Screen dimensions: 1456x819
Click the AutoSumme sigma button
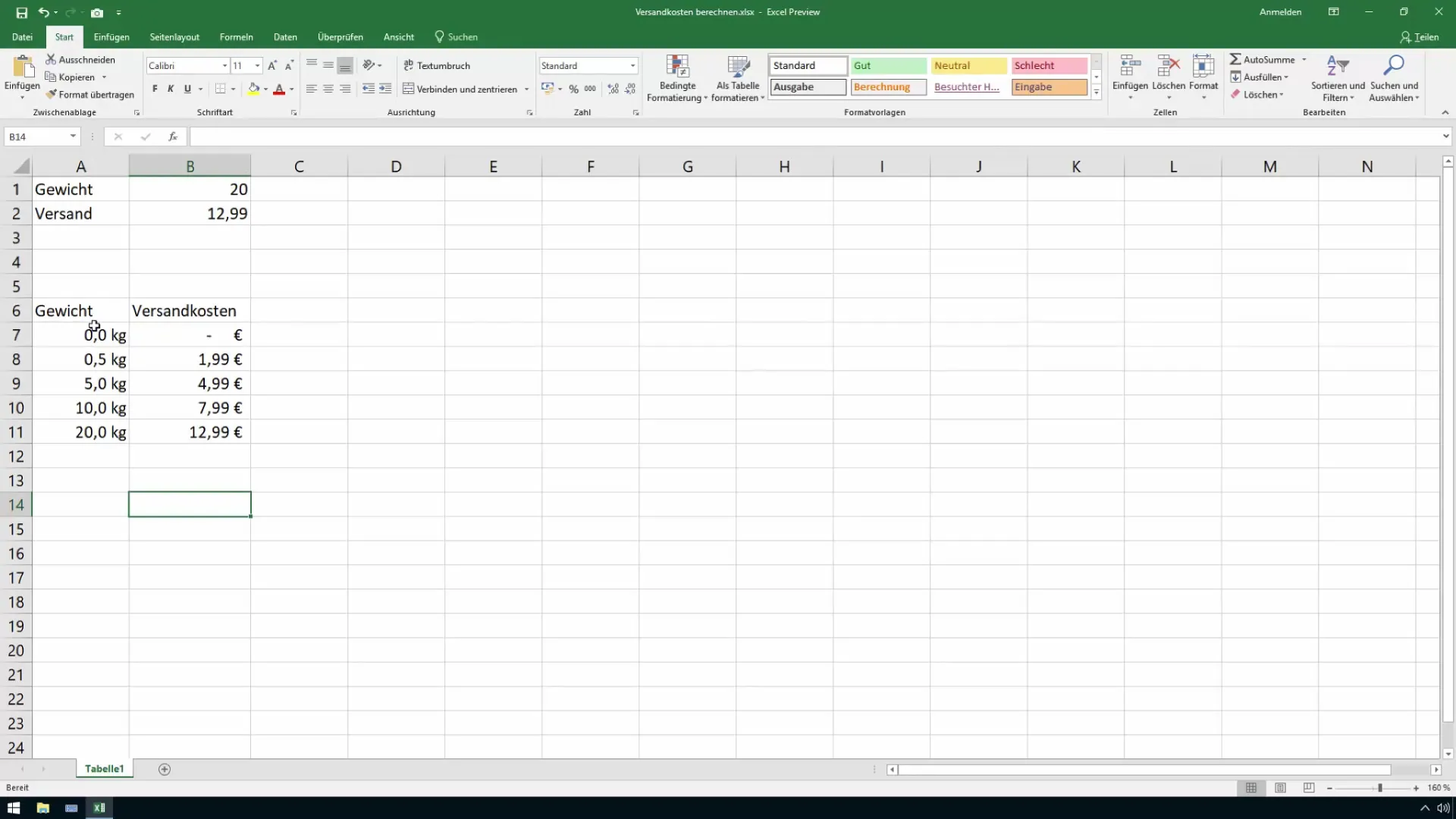[x=1262, y=59]
